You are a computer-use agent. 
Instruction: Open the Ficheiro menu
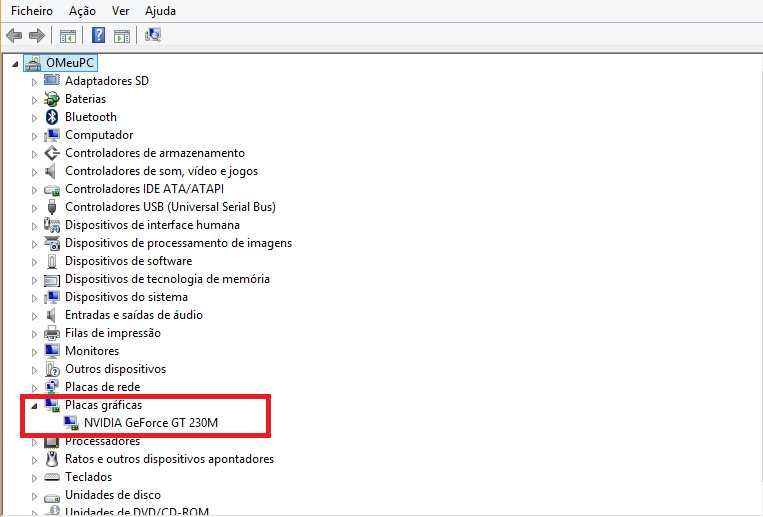click(x=32, y=11)
